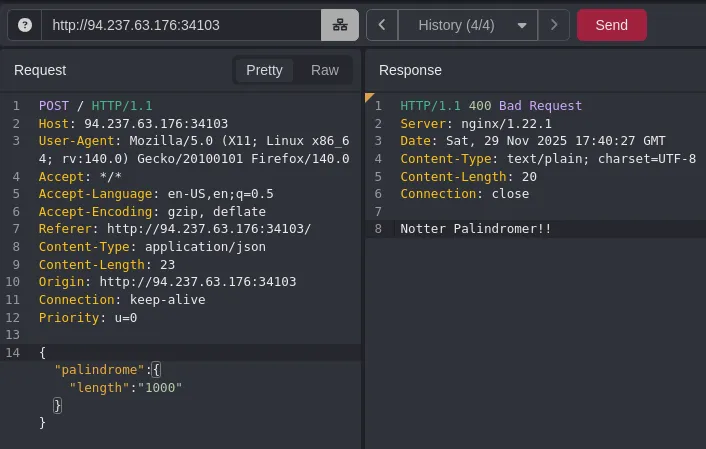706x449 pixels.
Task: Click the POST method on request line
Action: coord(54,106)
